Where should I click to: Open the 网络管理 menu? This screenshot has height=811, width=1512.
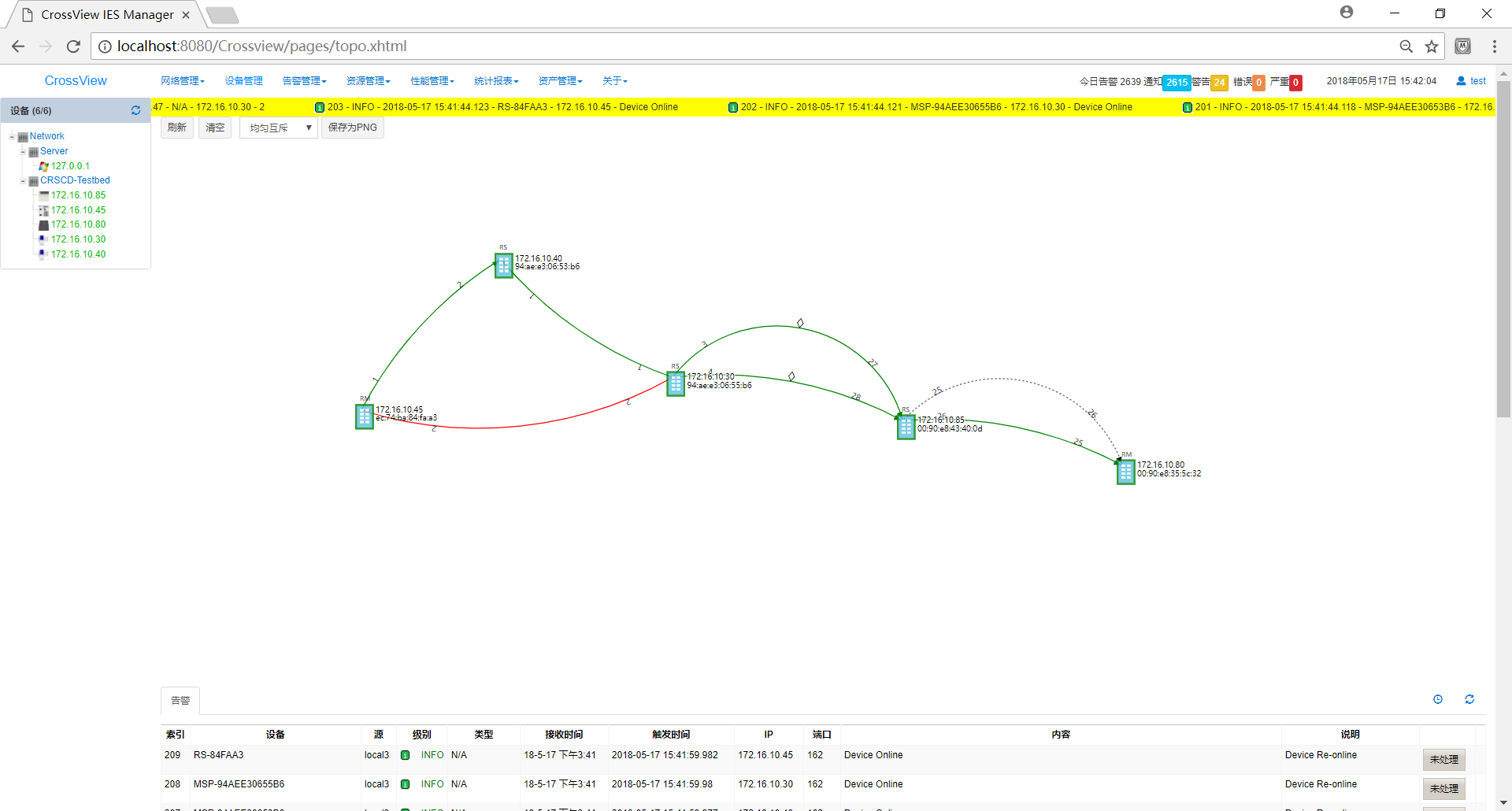point(182,81)
